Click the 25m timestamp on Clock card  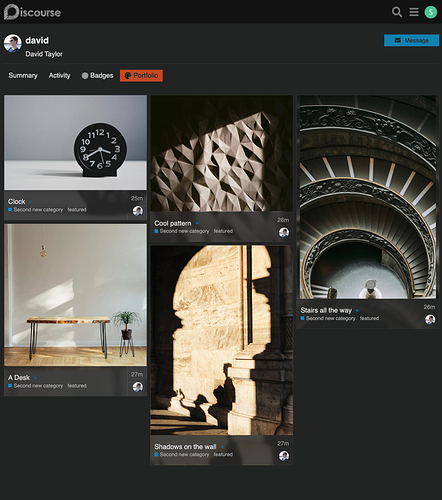click(x=137, y=198)
